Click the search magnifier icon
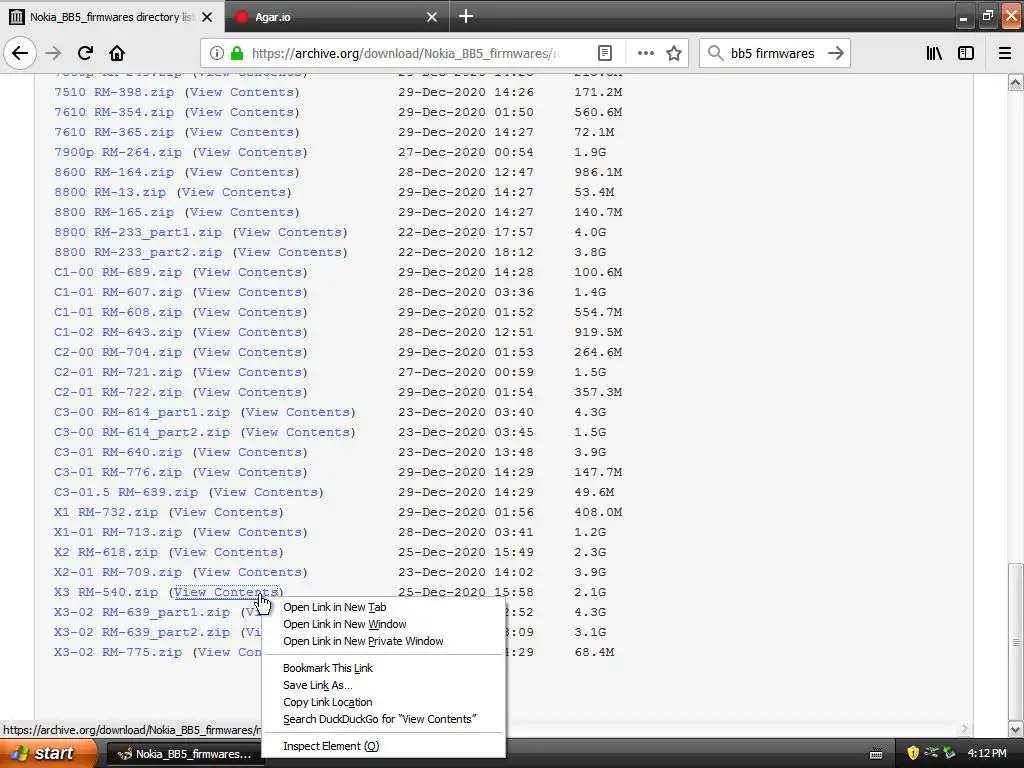Viewport: 1024px width, 768px height. tap(716, 53)
